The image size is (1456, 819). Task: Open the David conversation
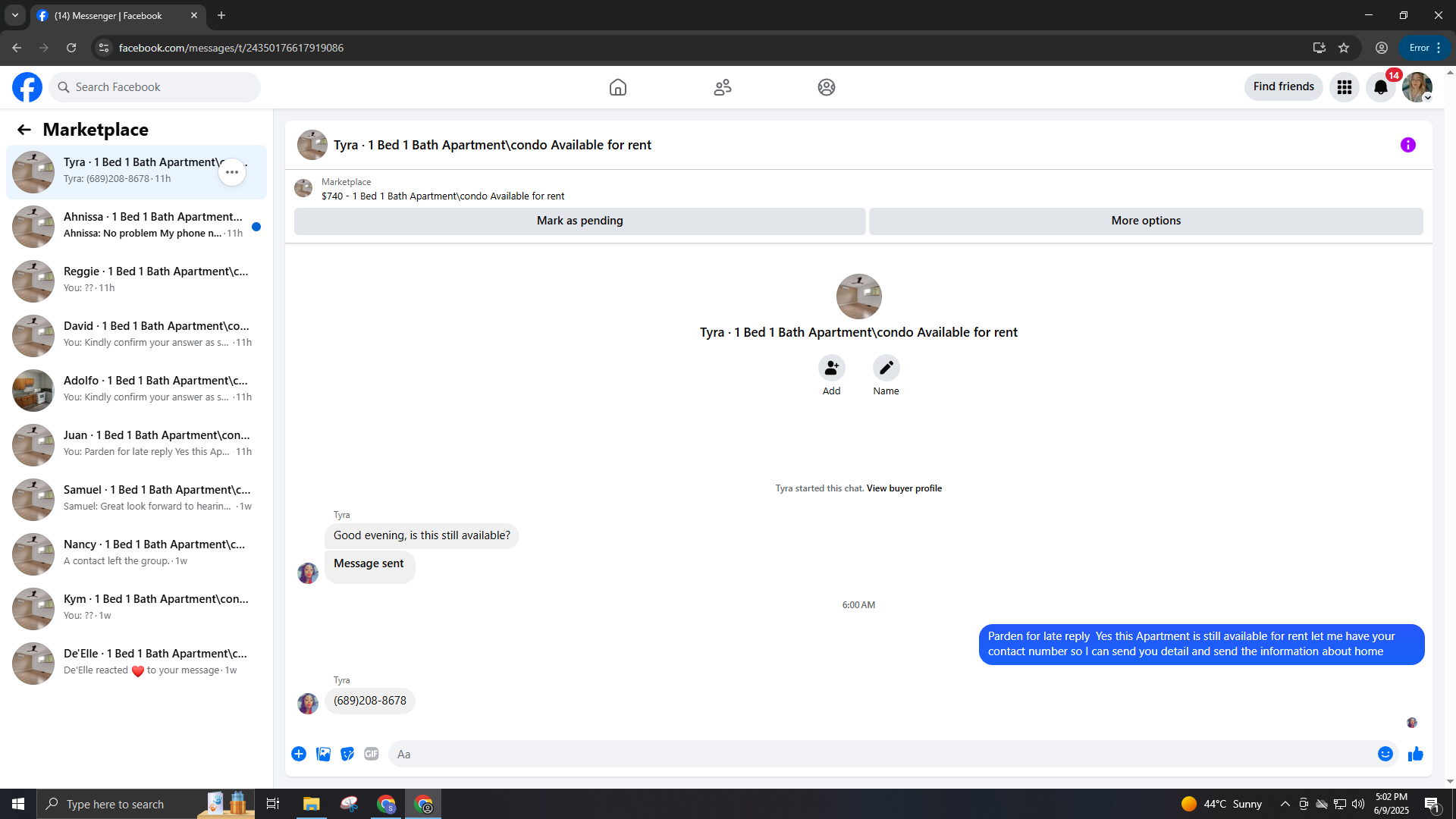pyautogui.click(x=136, y=335)
